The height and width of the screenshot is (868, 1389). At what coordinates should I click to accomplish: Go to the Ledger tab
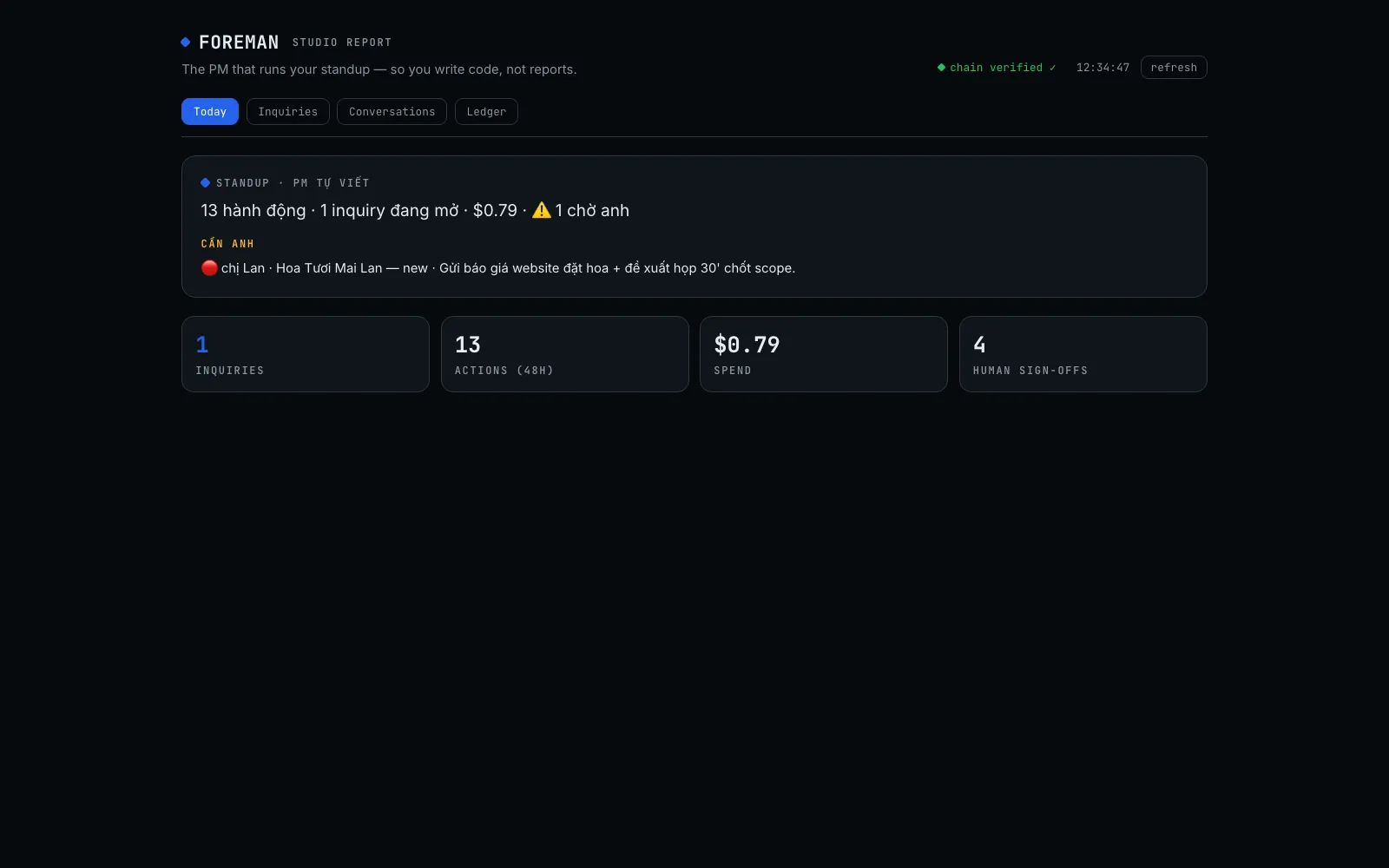tap(486, 111)
